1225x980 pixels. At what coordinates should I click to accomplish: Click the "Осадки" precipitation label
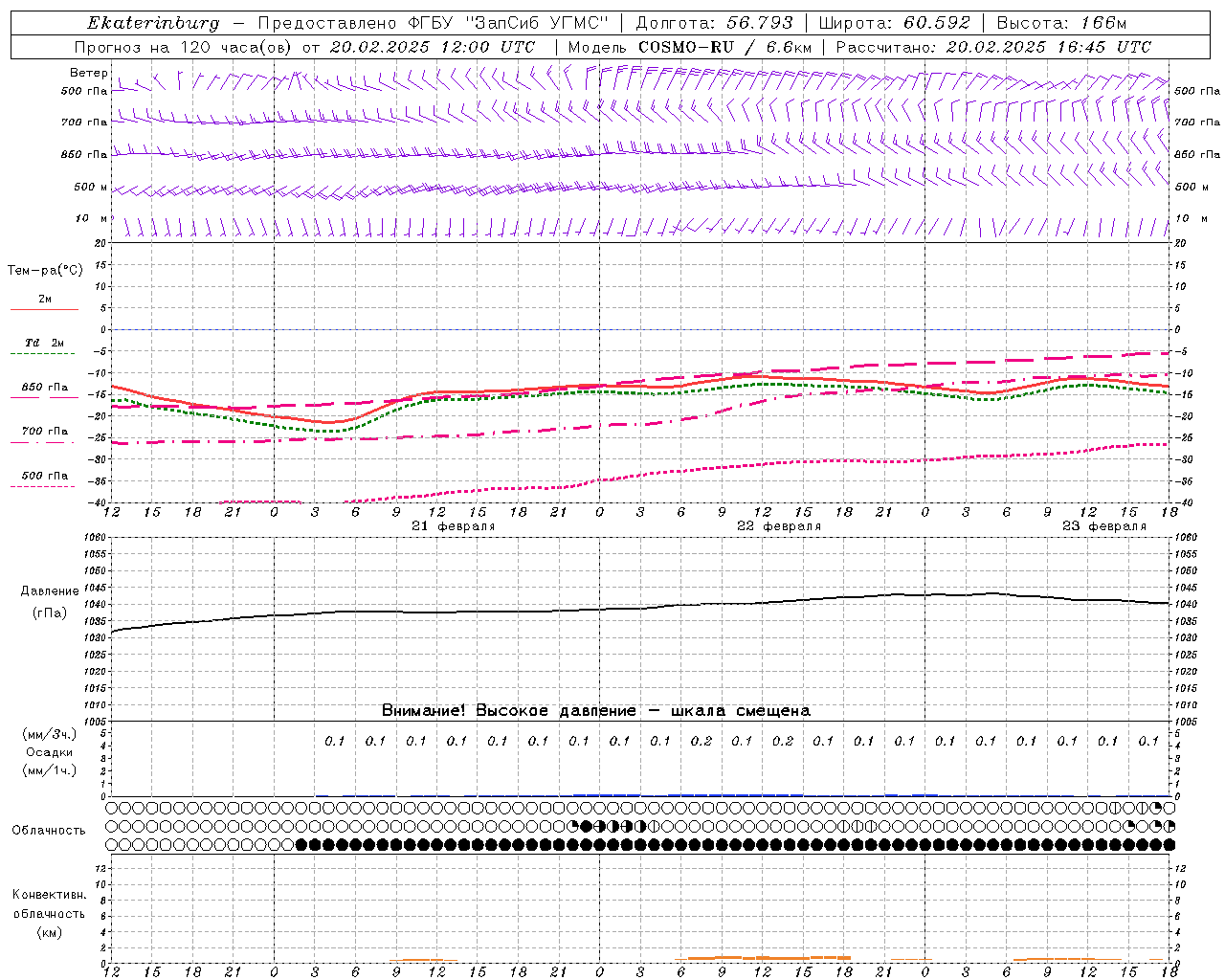(49, 752)
